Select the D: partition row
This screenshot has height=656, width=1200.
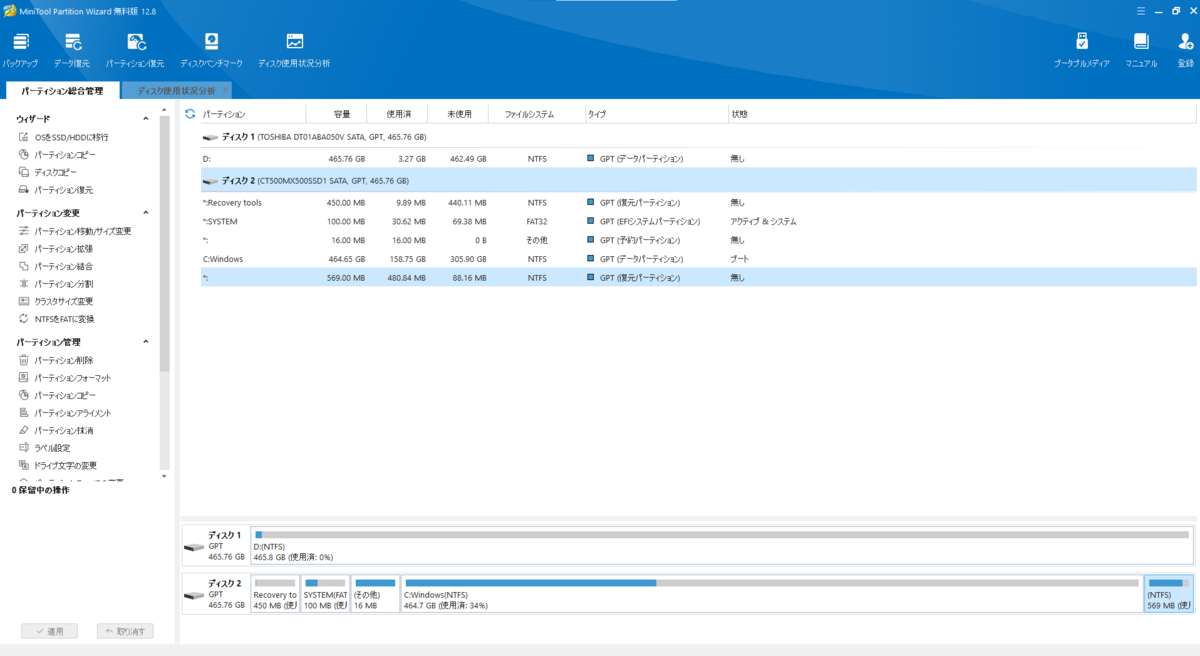698,159
